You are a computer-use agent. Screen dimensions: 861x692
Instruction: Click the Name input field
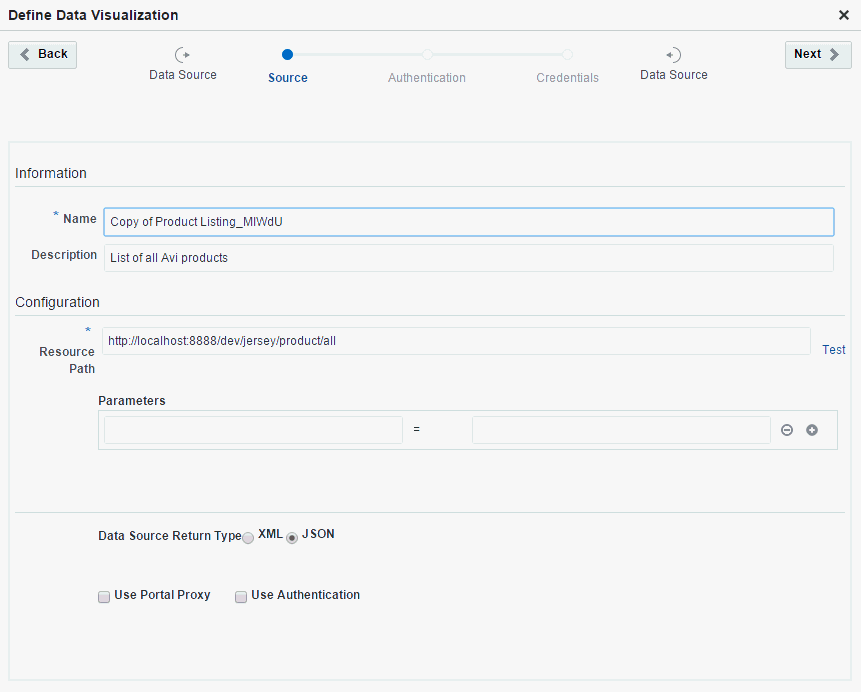coord(468,222)
